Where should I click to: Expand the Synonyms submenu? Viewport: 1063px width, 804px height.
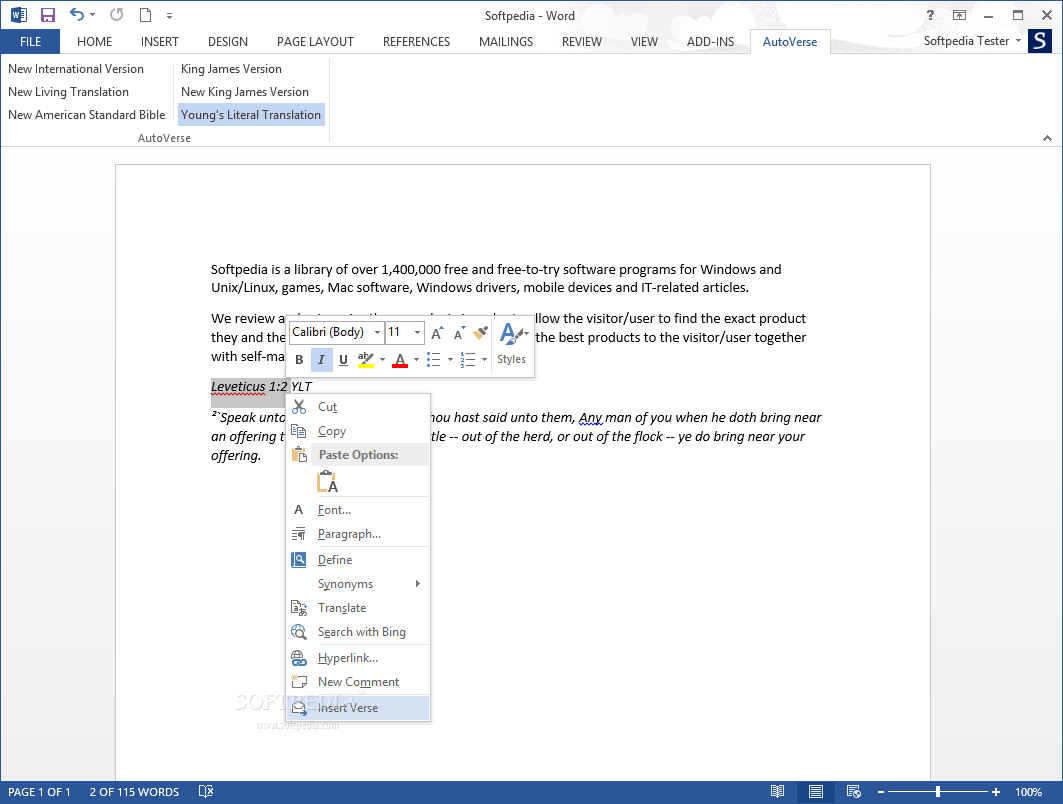(359, 584)
